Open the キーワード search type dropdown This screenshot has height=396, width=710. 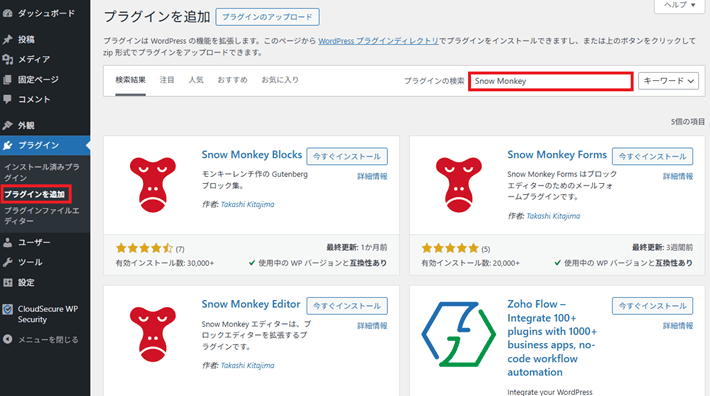[668, 81]
